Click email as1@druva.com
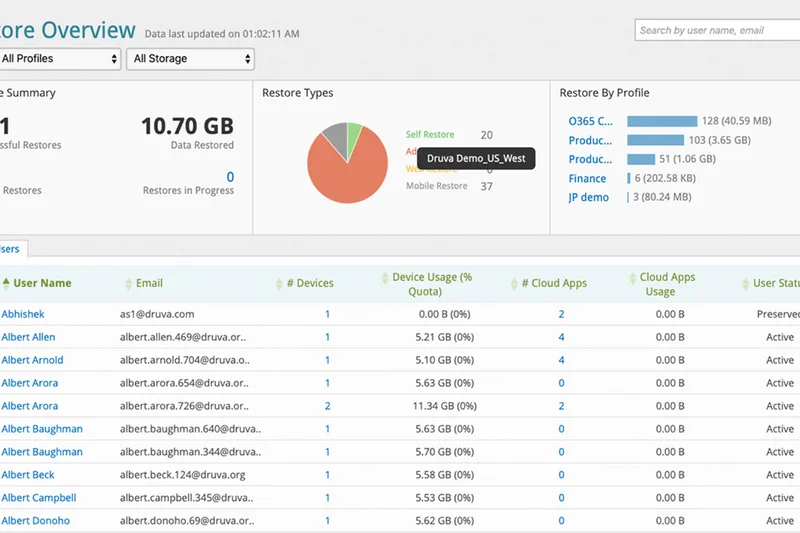800x533 pixels. pos(157,314)
